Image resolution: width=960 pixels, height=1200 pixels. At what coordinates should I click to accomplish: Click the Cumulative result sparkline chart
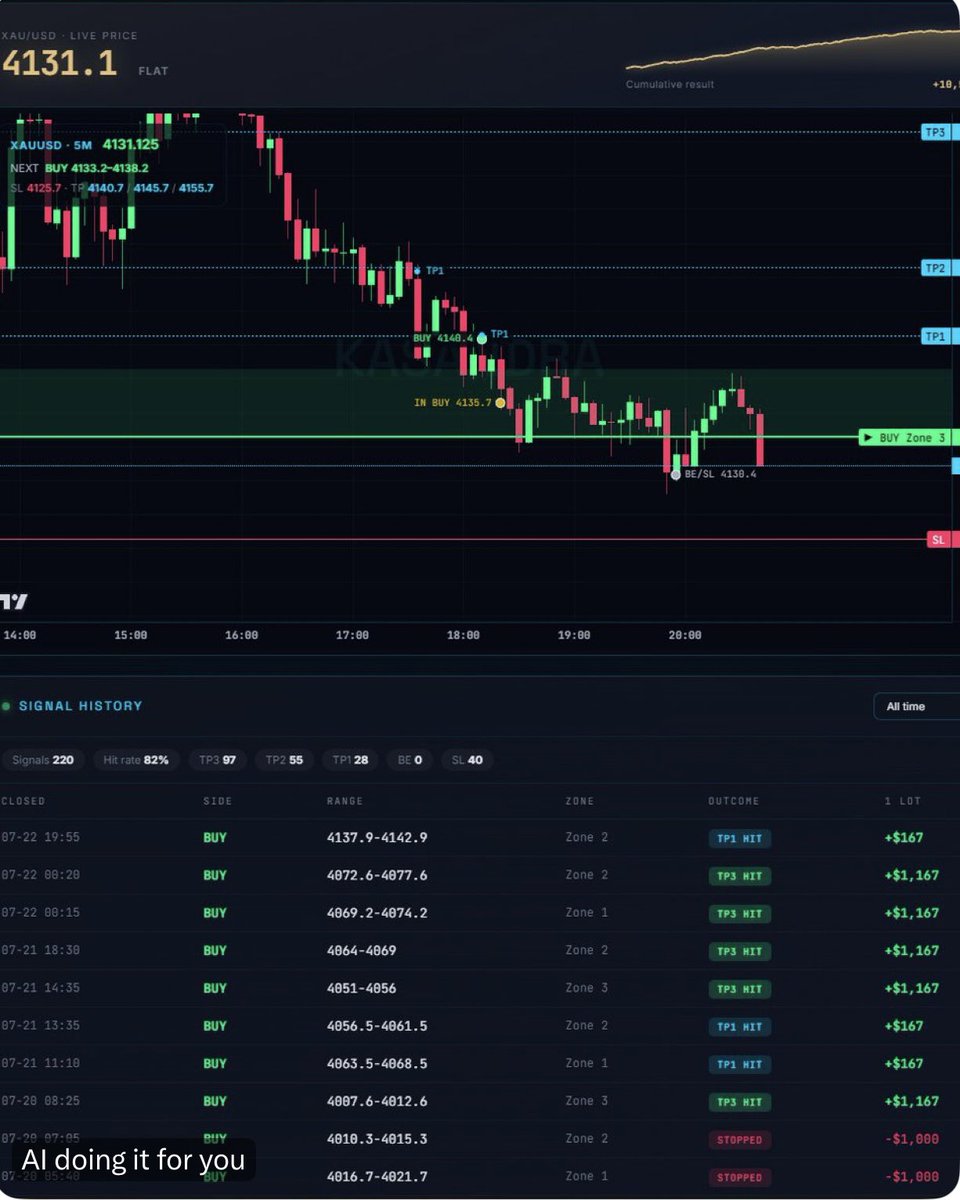click(792, 50)
